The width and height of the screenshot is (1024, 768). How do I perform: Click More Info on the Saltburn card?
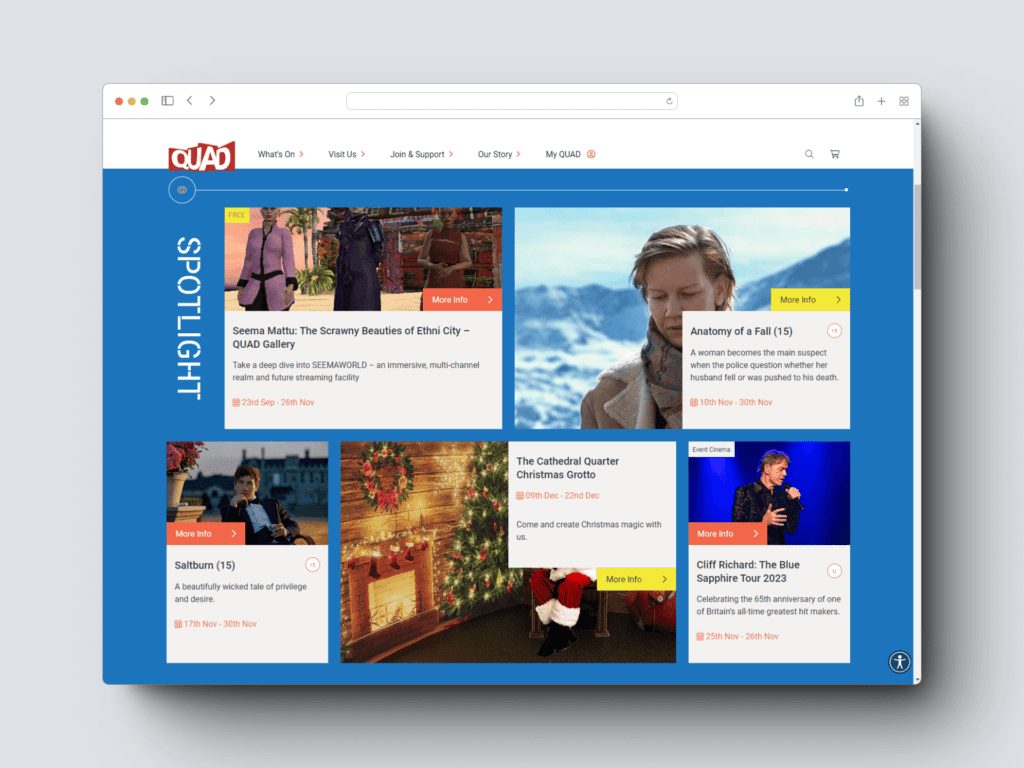tap(205, 533)
